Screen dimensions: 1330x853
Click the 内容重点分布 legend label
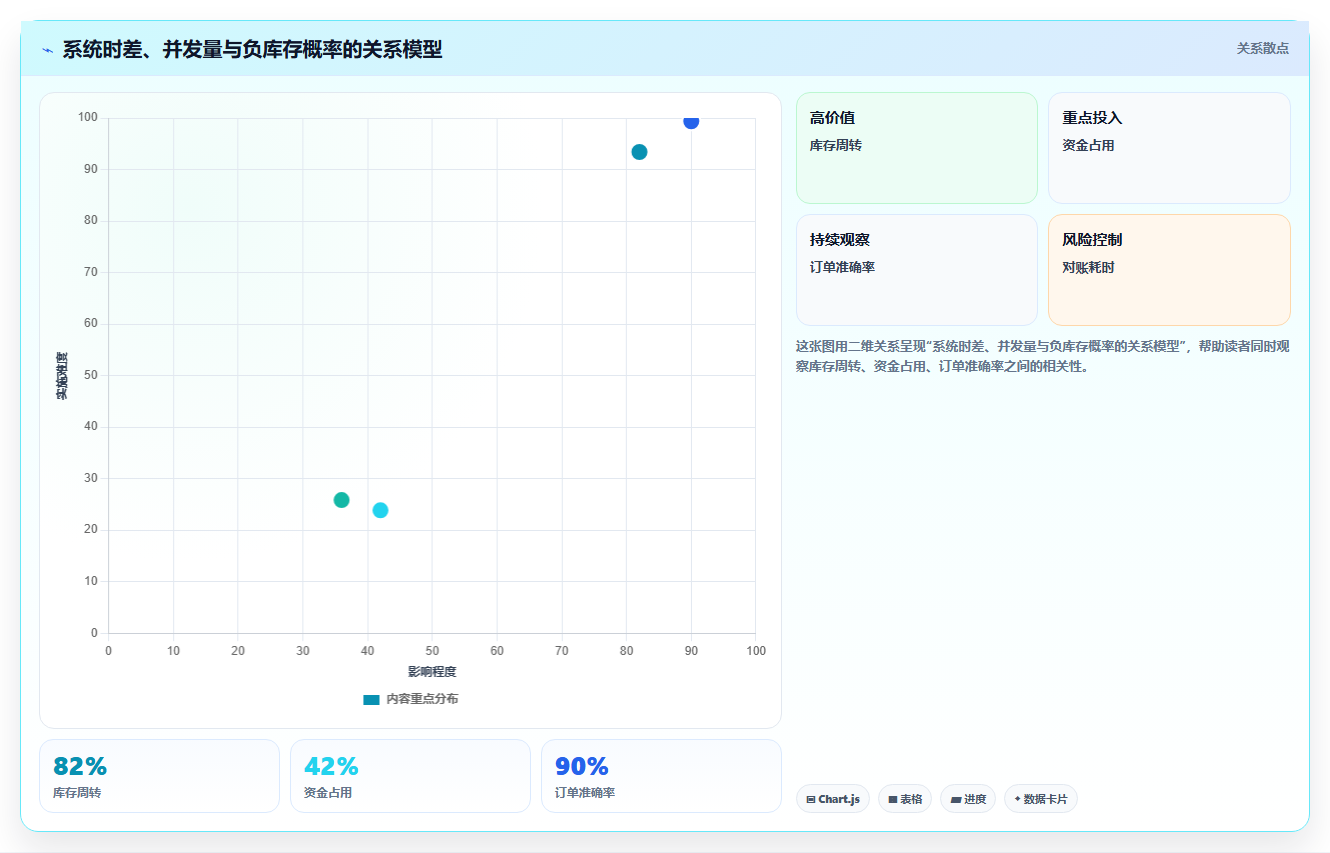pos(422,699)
